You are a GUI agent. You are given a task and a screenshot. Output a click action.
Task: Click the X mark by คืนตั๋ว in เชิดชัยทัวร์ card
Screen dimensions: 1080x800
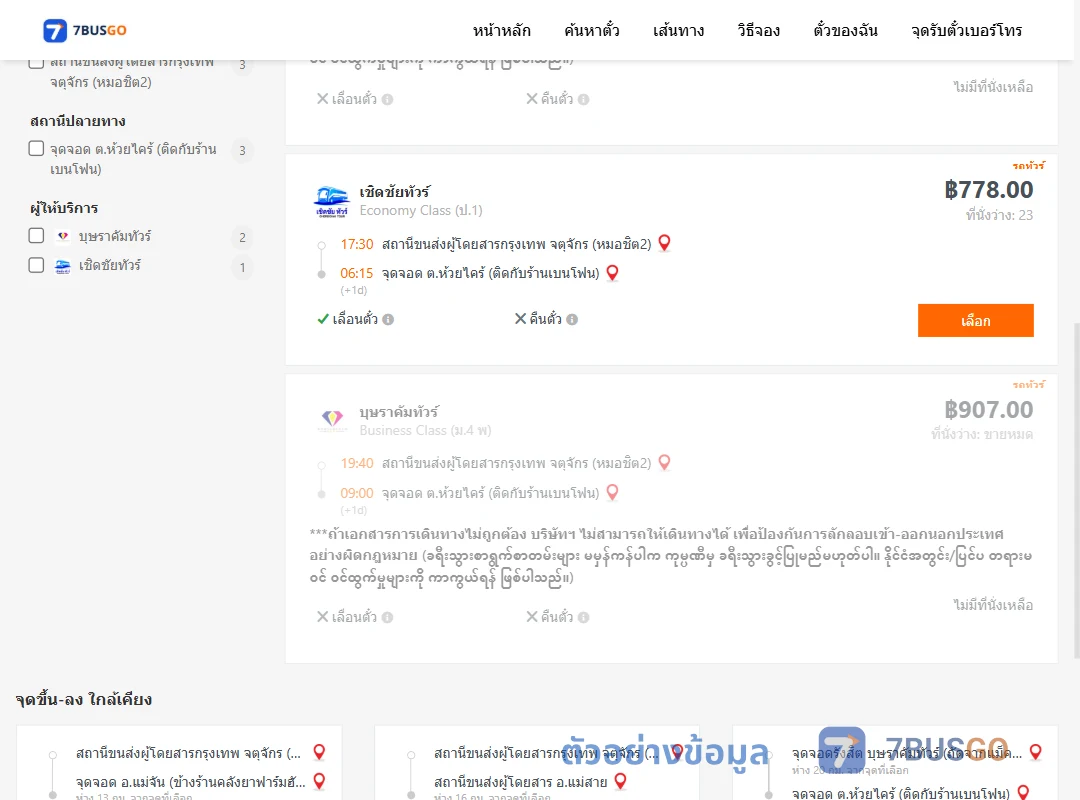521,318
